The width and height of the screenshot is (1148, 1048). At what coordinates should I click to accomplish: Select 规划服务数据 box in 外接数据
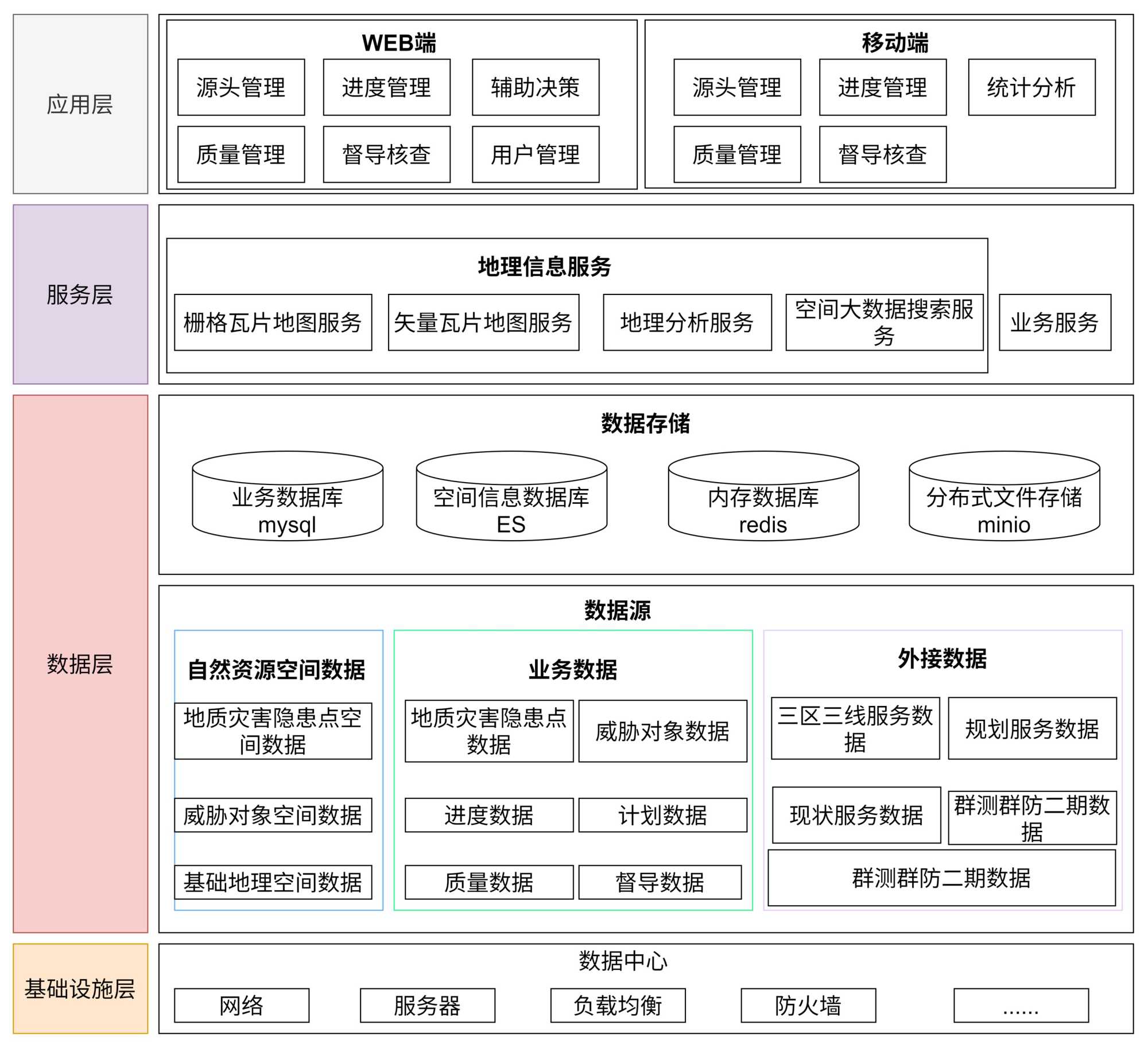click(x=1032, y=729)
